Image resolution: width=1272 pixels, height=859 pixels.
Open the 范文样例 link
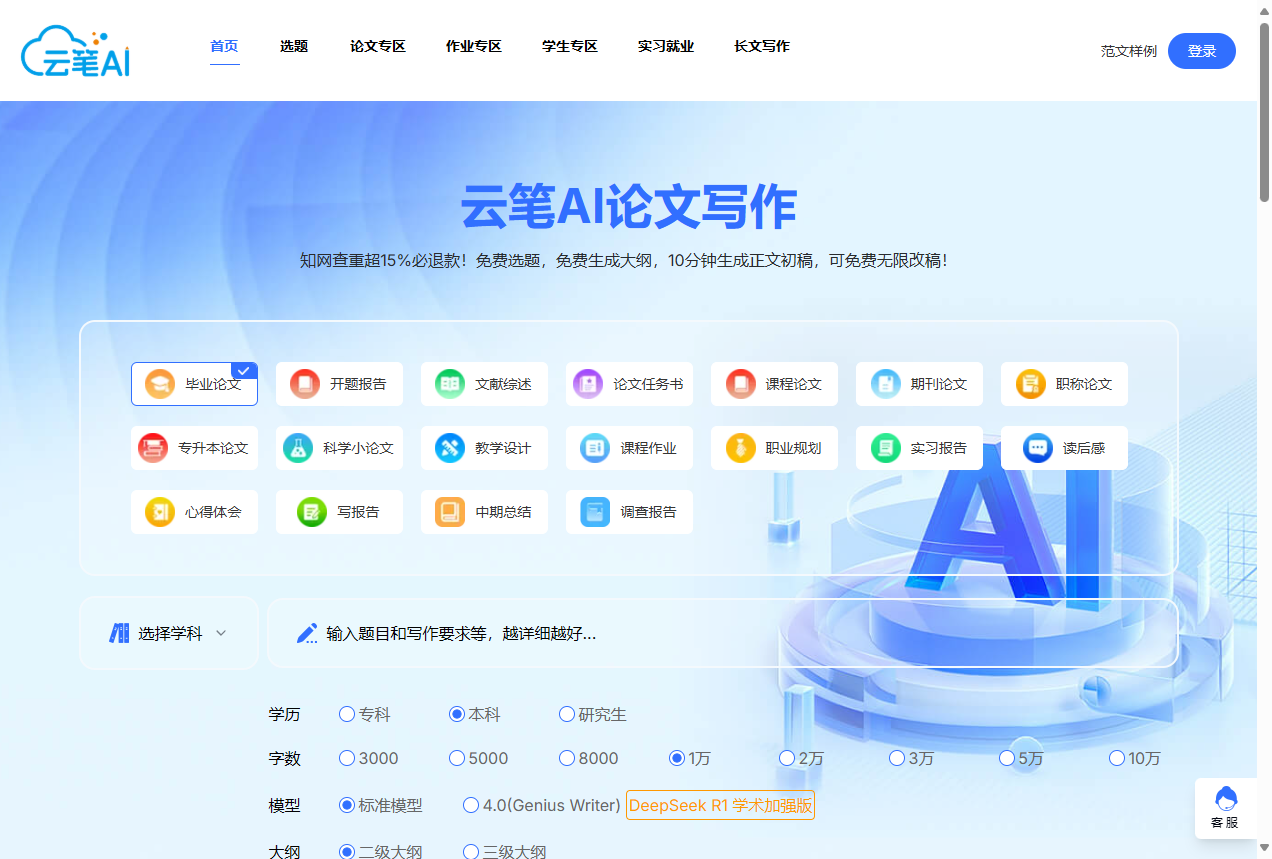pos(1128,51)
